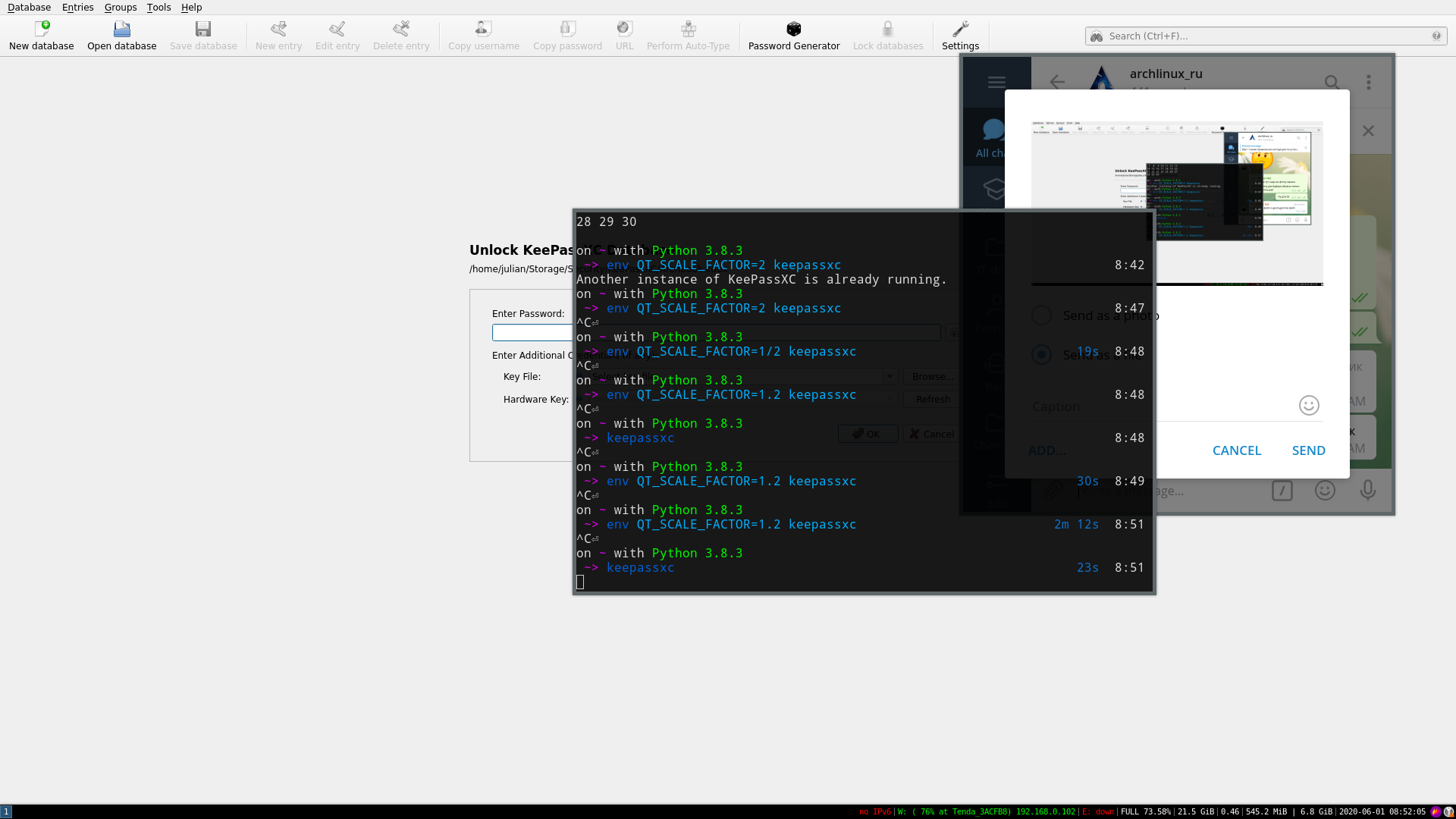
Task: Click the 'FULL 73.58%' battery status
Action: (1146, 812)
